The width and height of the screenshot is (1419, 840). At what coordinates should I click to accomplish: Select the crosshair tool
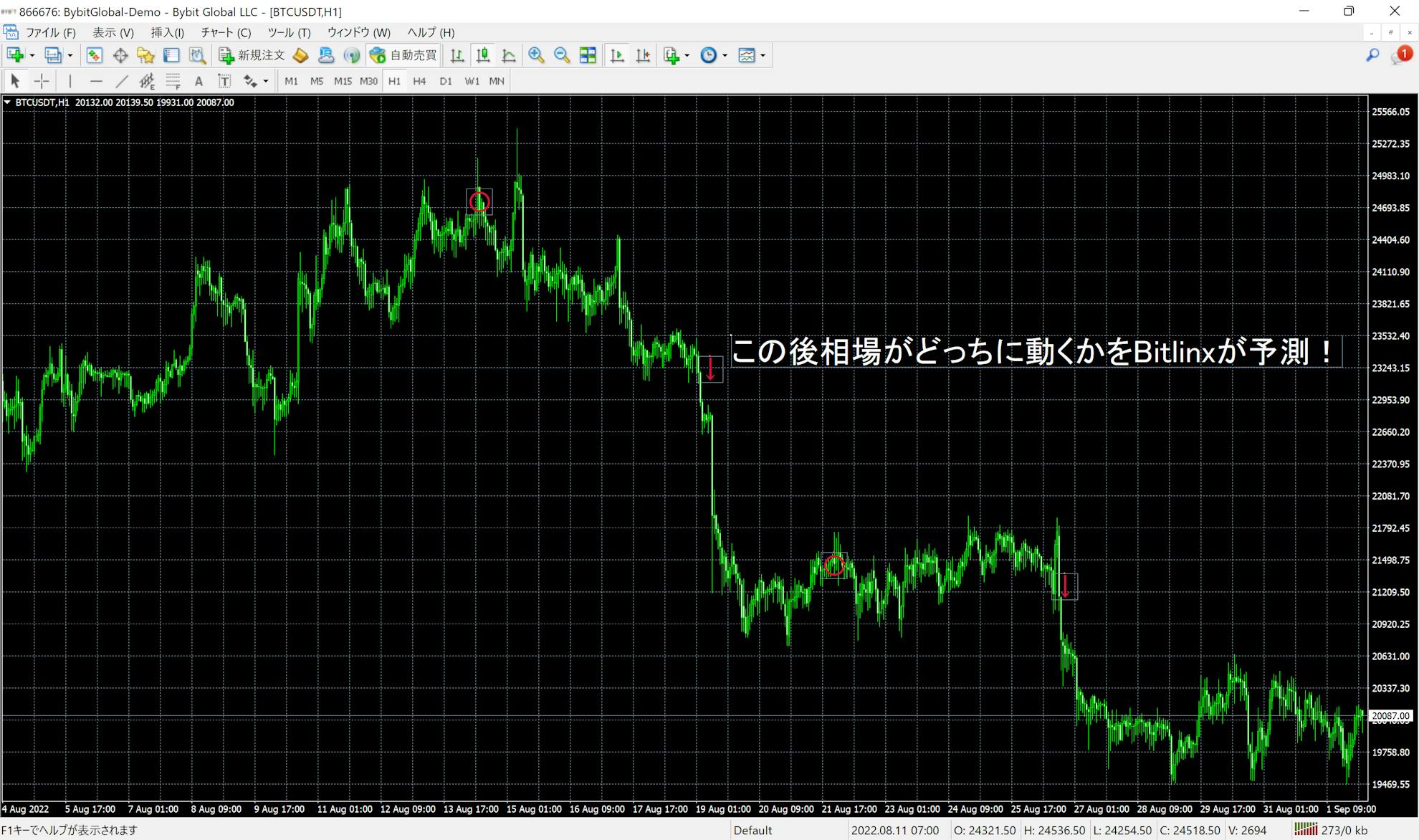tap(42, 81)
